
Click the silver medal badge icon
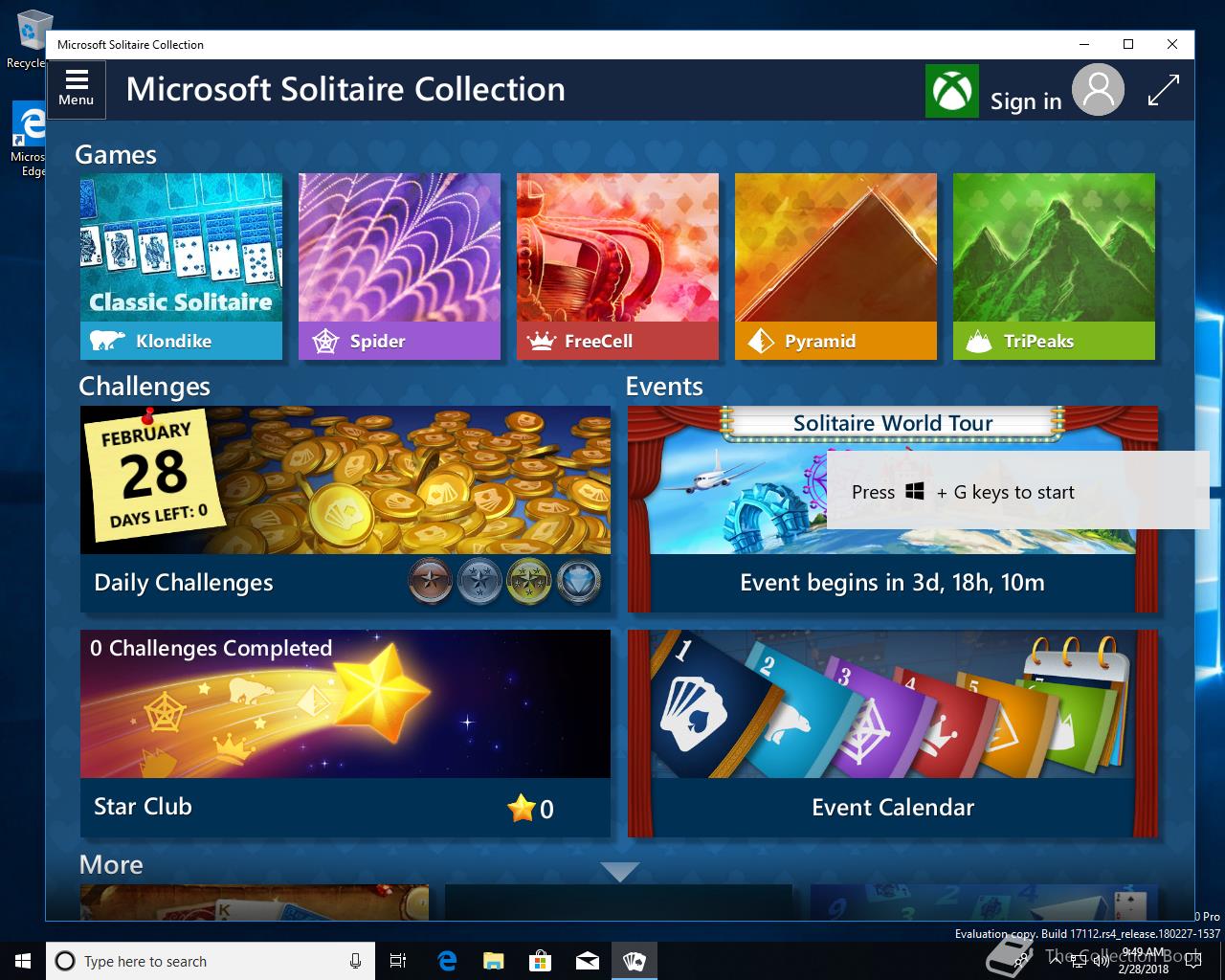(x=479, y=582)
